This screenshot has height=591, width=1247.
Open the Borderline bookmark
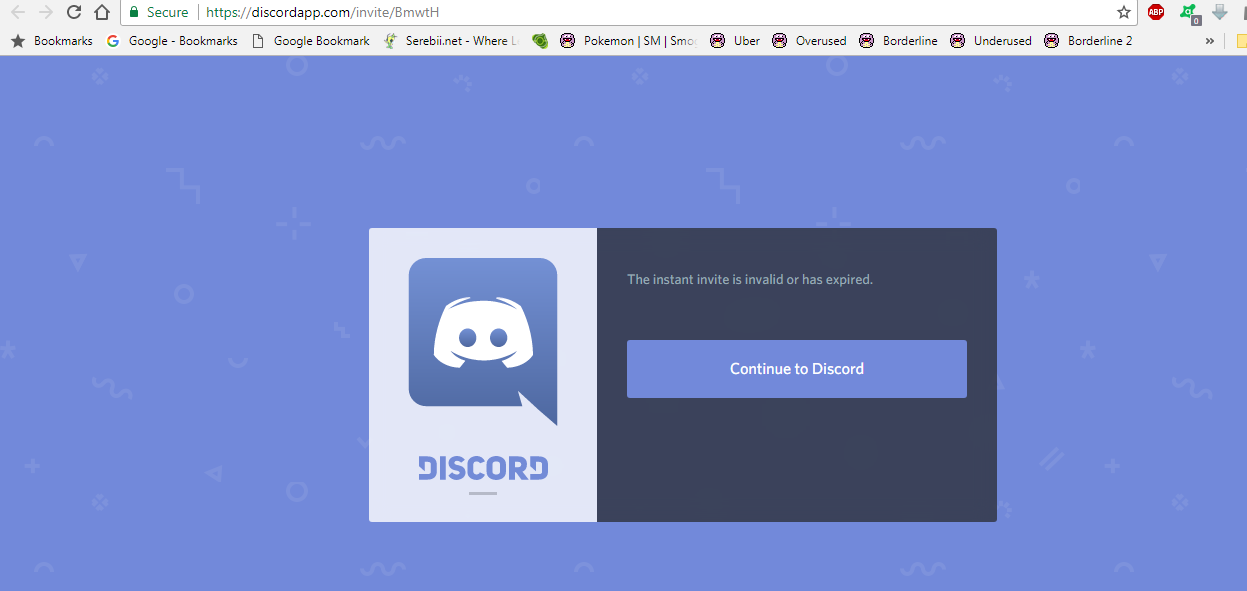click(898, 41)
